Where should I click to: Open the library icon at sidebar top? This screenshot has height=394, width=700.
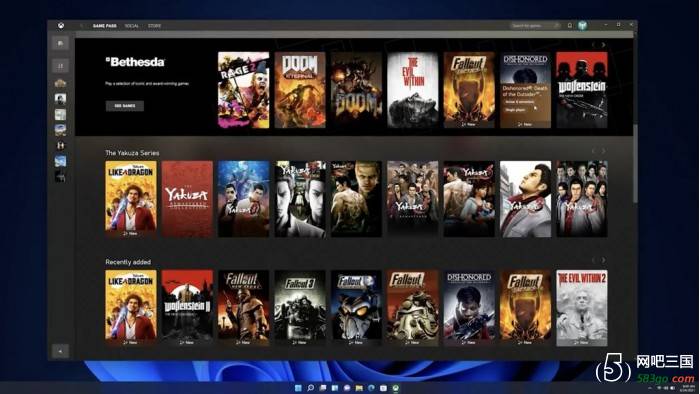[60, 43]
